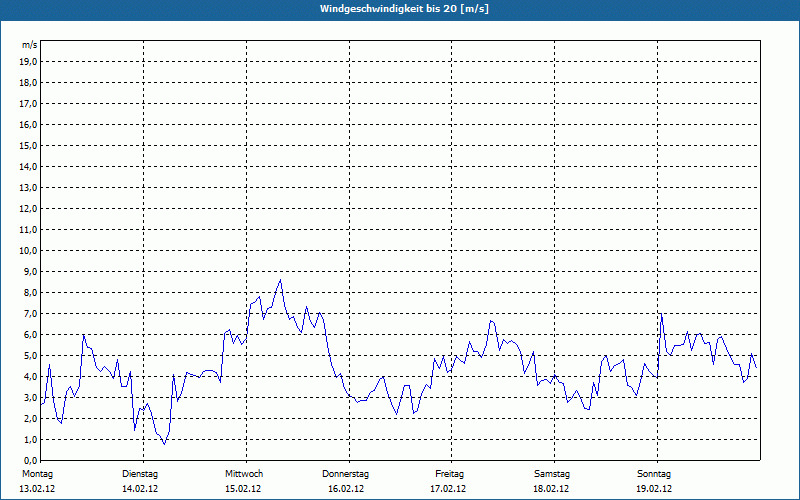Image resolution: width=800 pixels, height=500 pixels.
Task: Select the 2,0 y-axis value
Action: 31,419
